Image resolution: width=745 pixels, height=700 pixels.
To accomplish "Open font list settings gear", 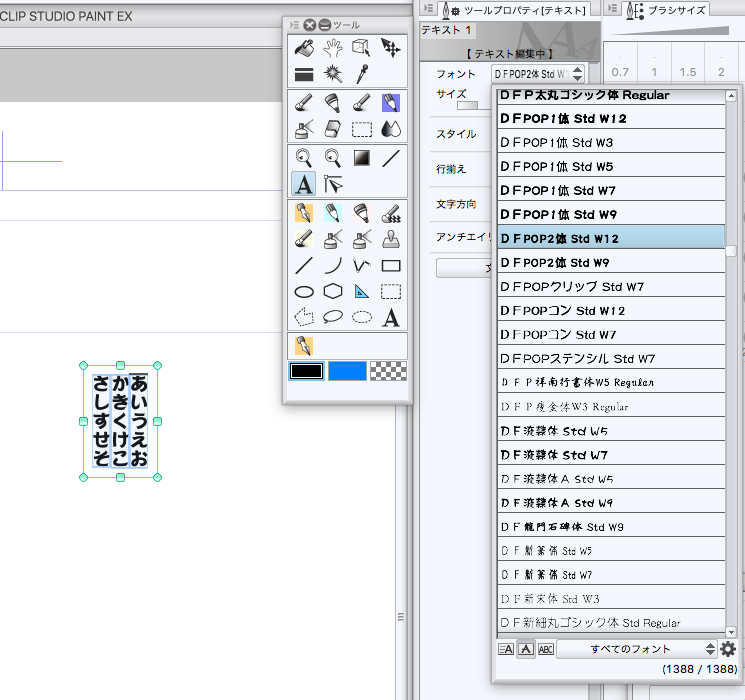I will click(728, 649).
